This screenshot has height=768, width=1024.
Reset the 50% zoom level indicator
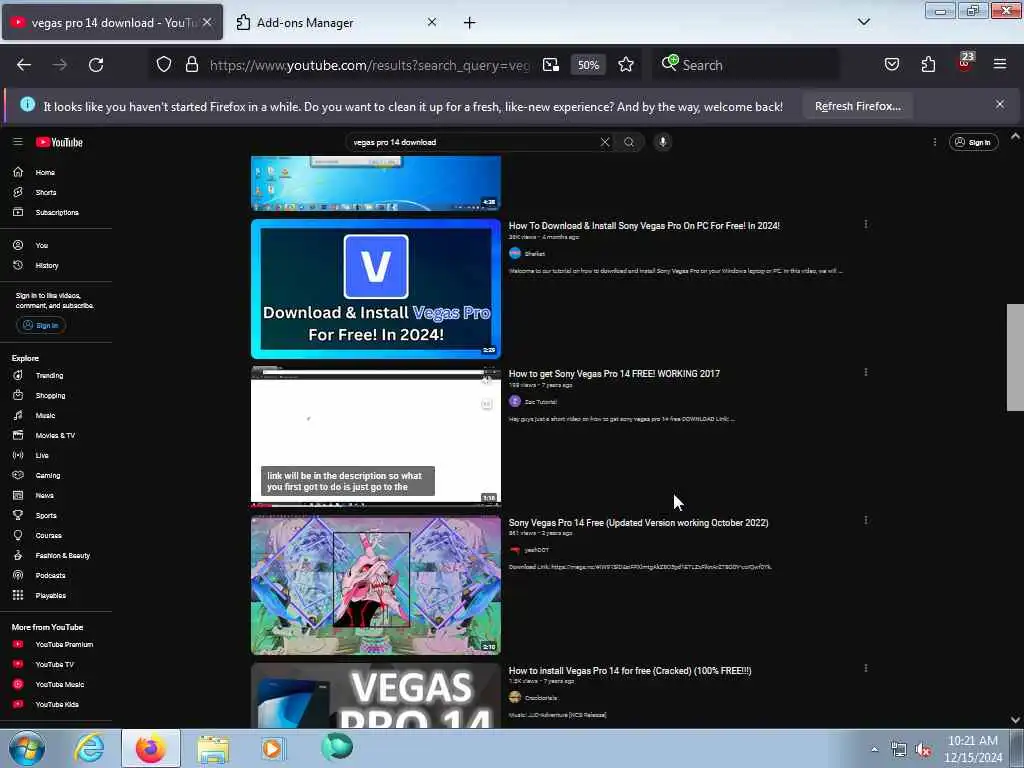click(588, 65)
